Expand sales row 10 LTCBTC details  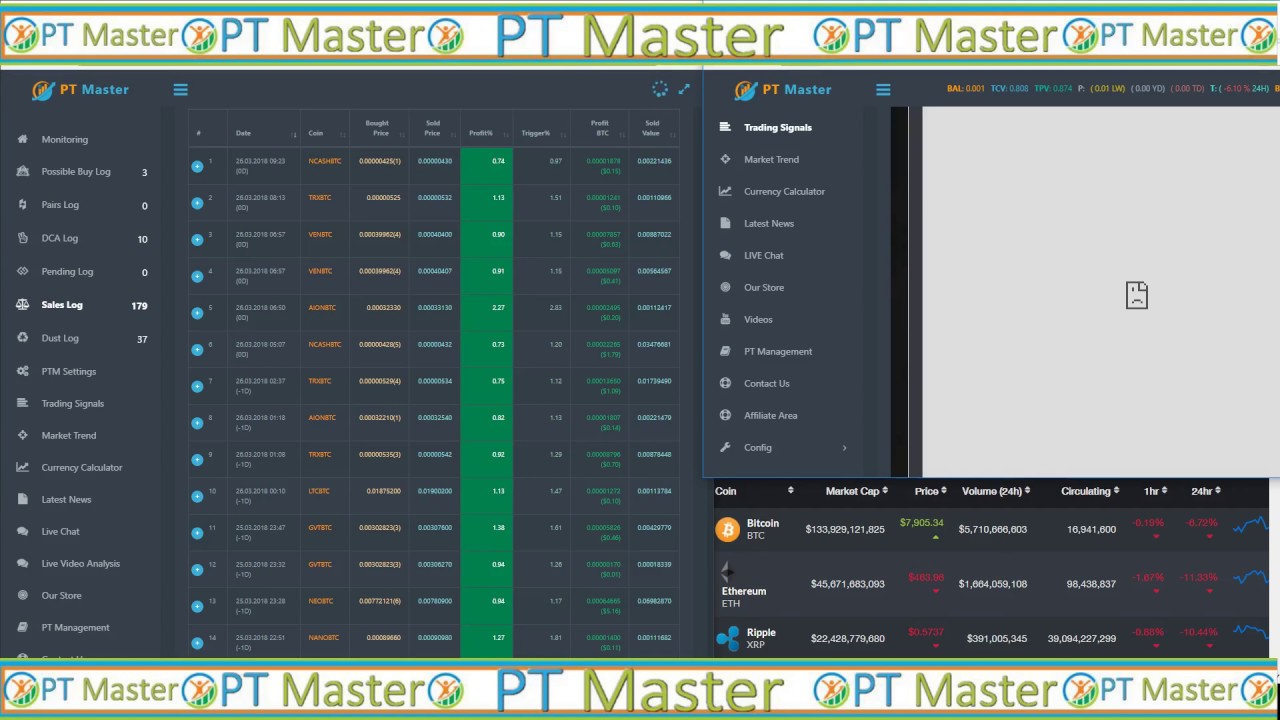(197, 495)
